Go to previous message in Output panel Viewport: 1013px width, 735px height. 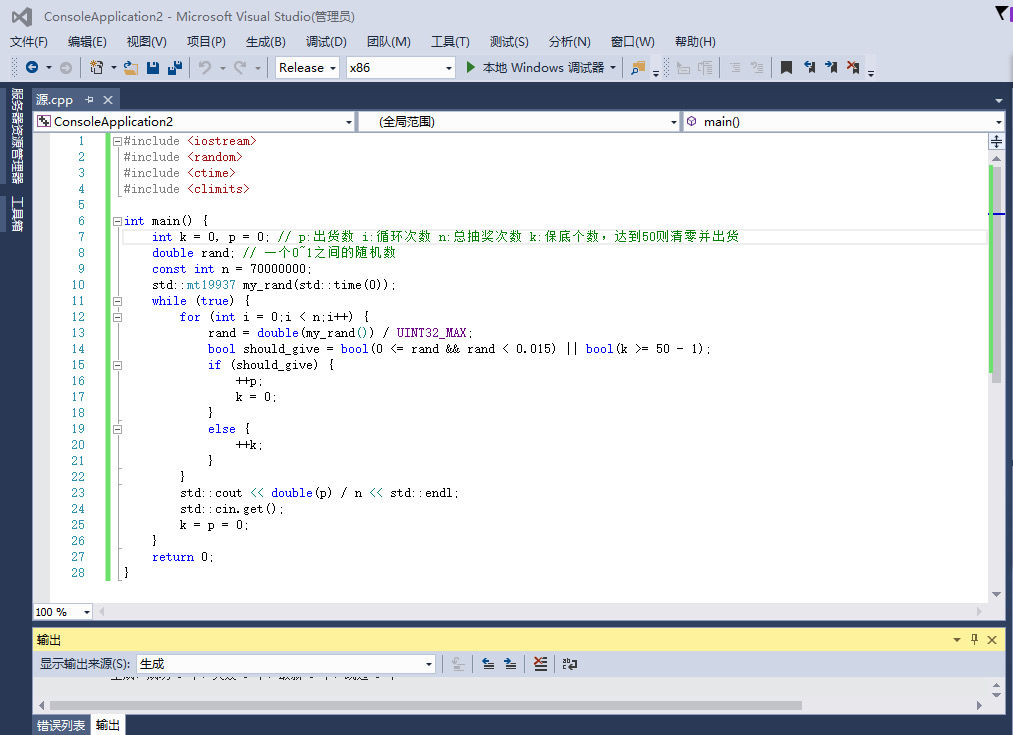[488, 663]
